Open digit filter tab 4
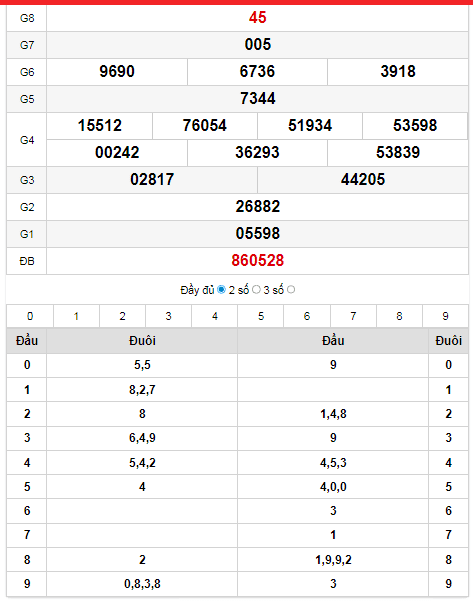The image size is (473, 604). pos(215,316)
